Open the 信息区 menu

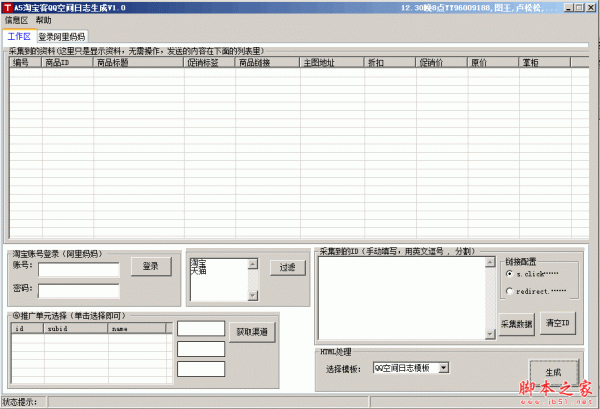tap(16, 20)
